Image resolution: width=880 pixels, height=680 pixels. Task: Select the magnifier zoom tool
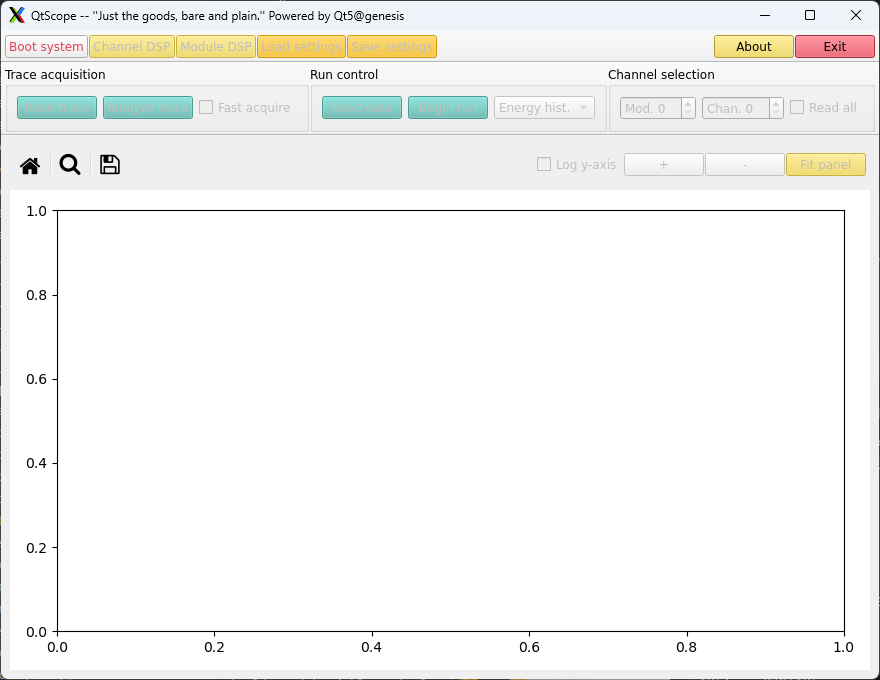tap(70, 165)
